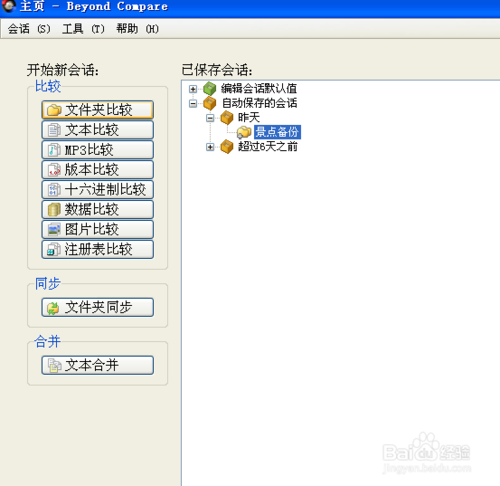Screen dimensions: 500x486
Task: Start a 数据比较 session
Action: tap(98, 210)
